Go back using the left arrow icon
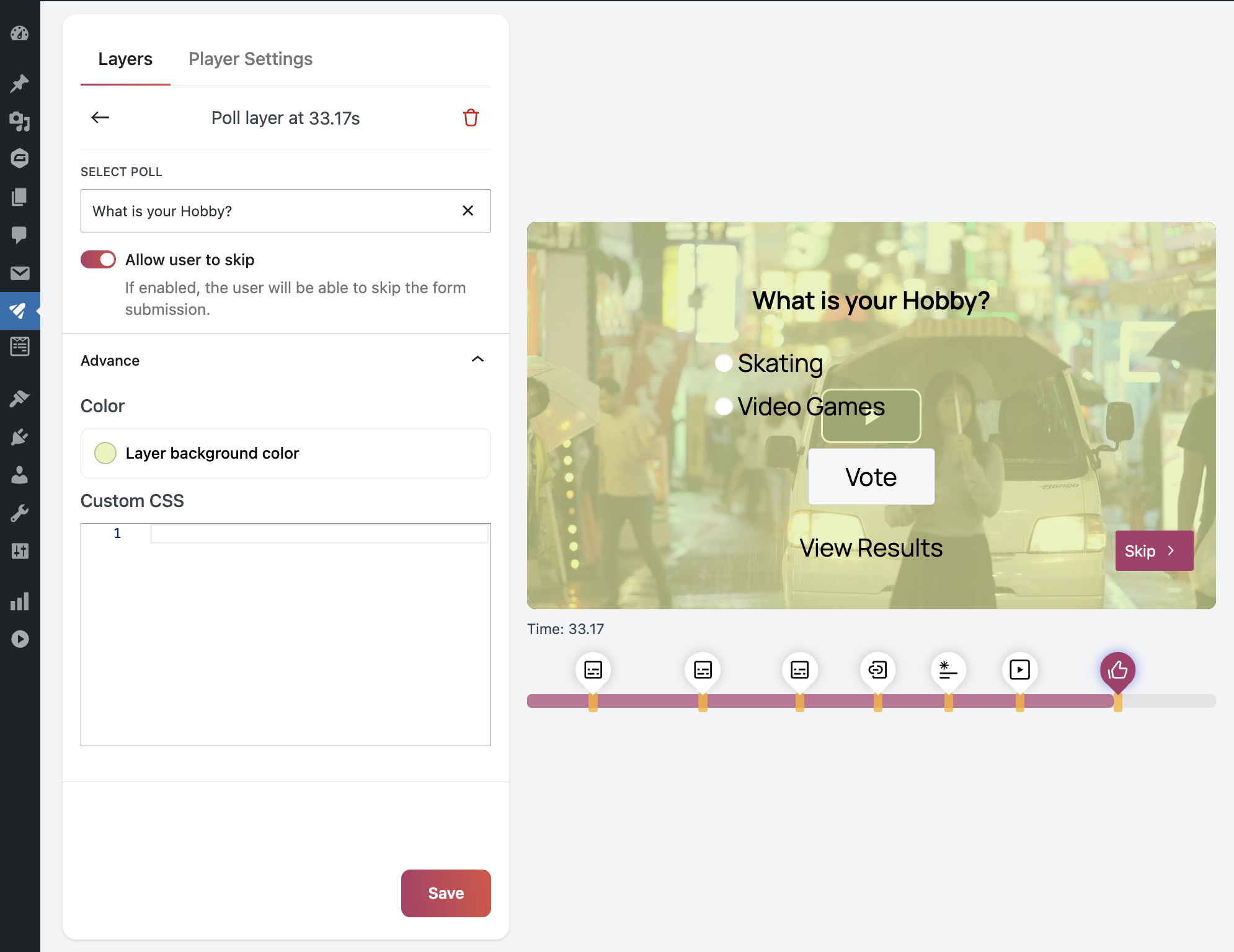This screenshot has height=952, width=1234. tap(100, 118)
